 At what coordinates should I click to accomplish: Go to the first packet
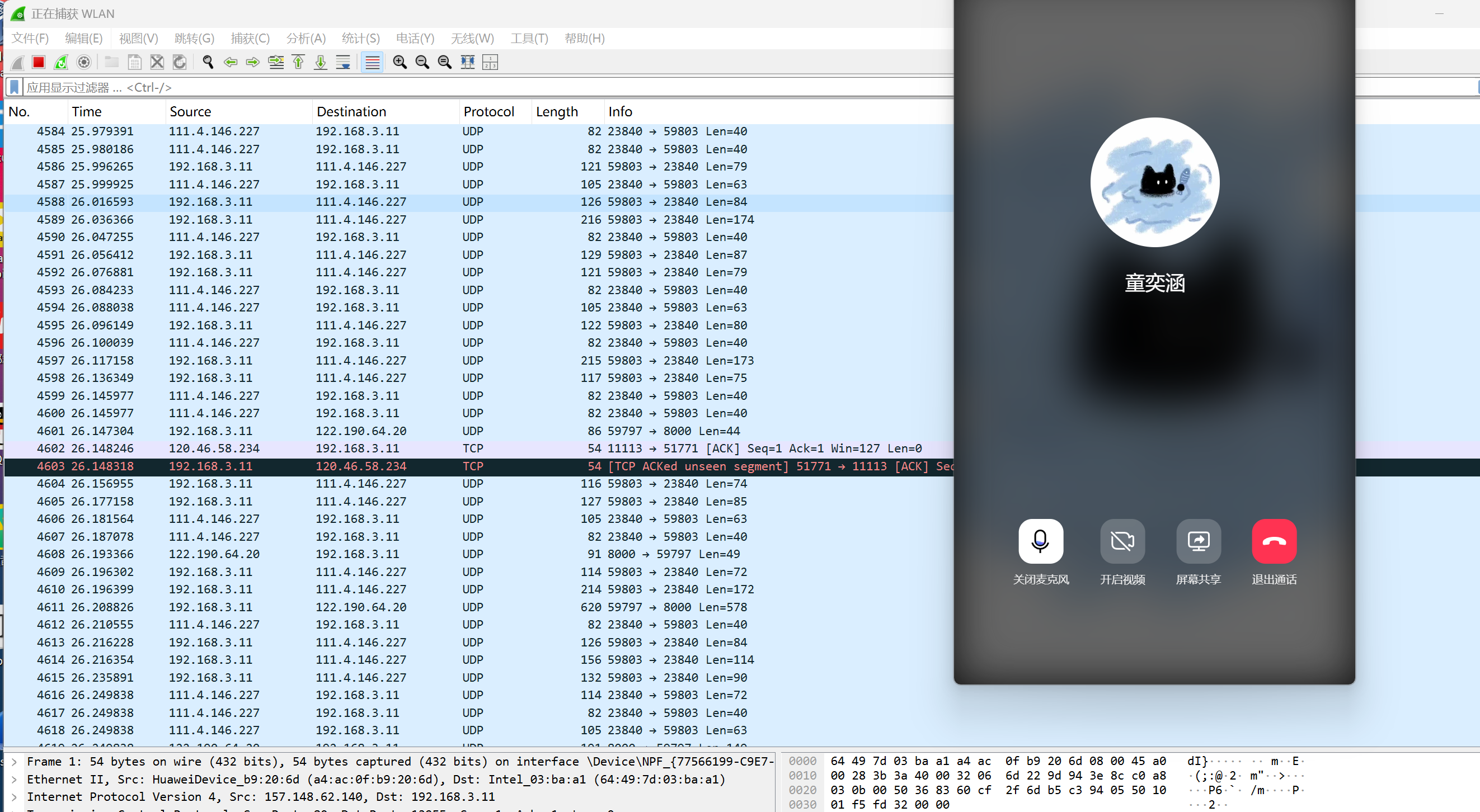coord(298,62)
